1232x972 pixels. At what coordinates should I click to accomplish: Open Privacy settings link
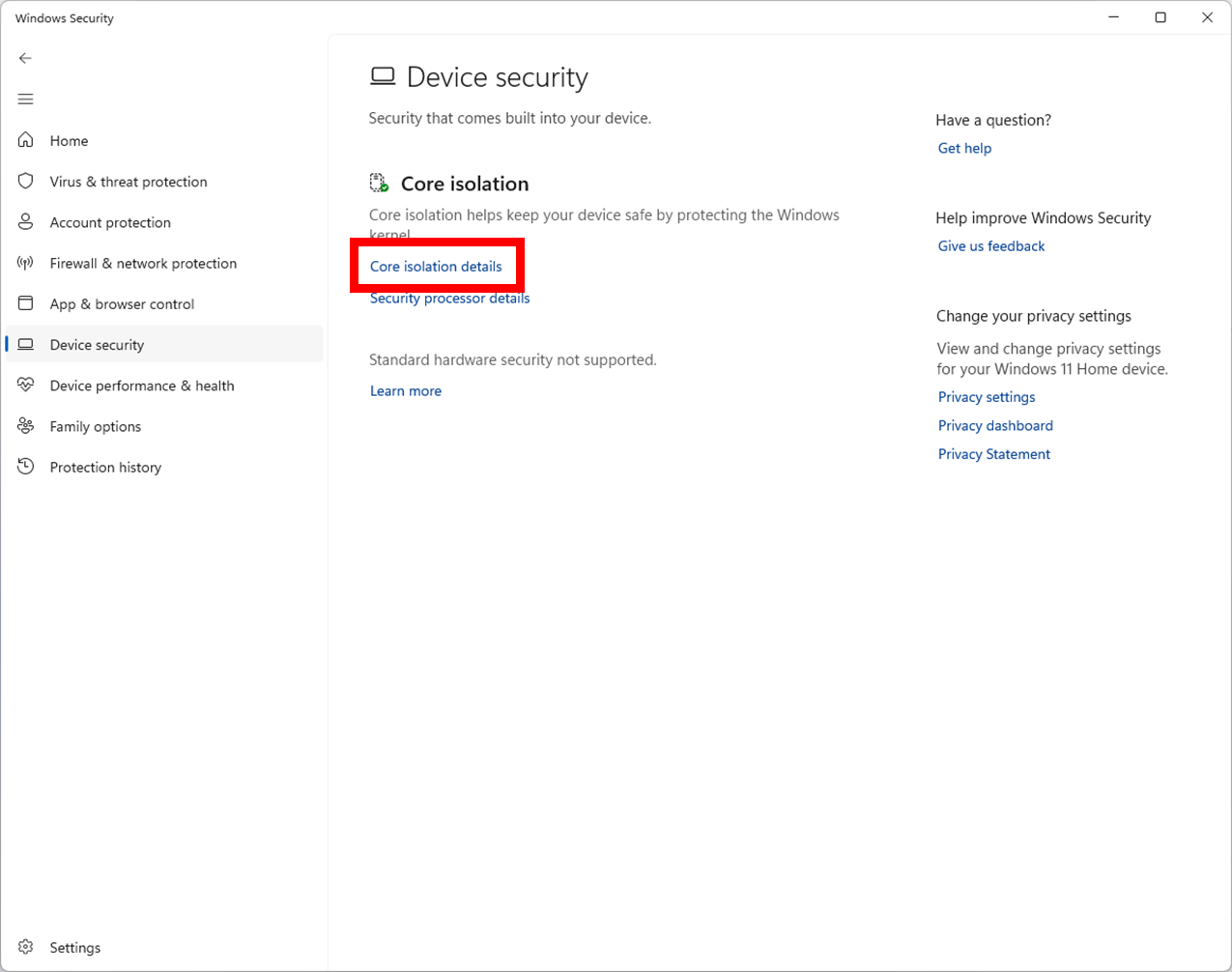pos(987,396)
